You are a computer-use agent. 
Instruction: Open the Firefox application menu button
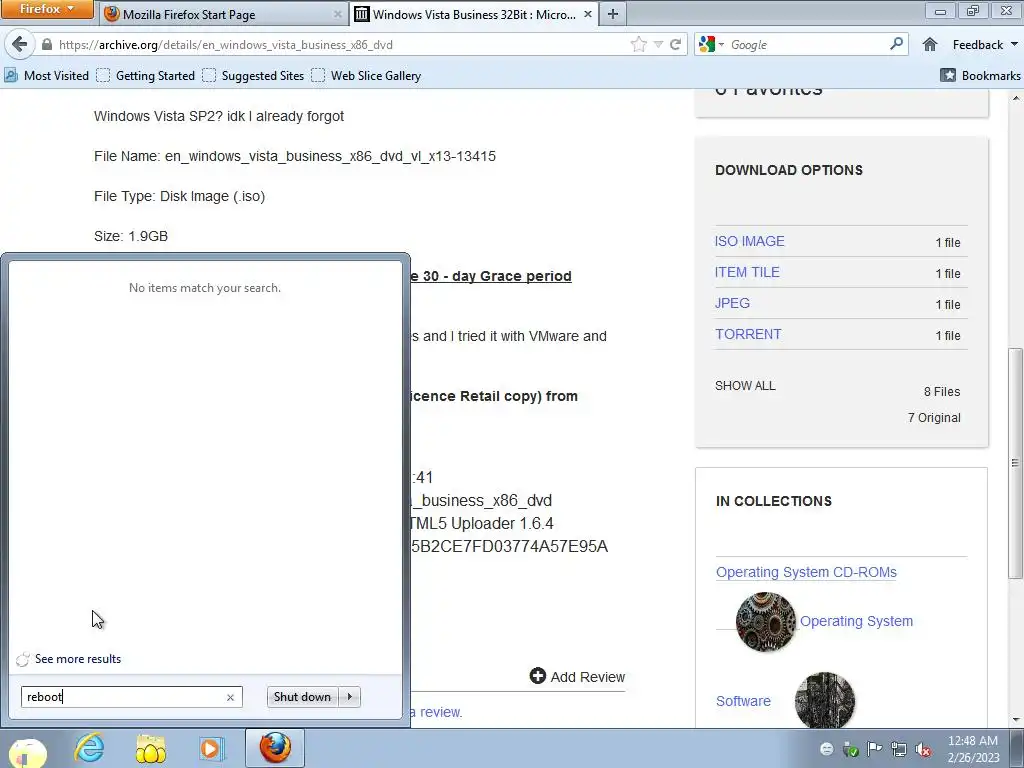tap(47, 9)
